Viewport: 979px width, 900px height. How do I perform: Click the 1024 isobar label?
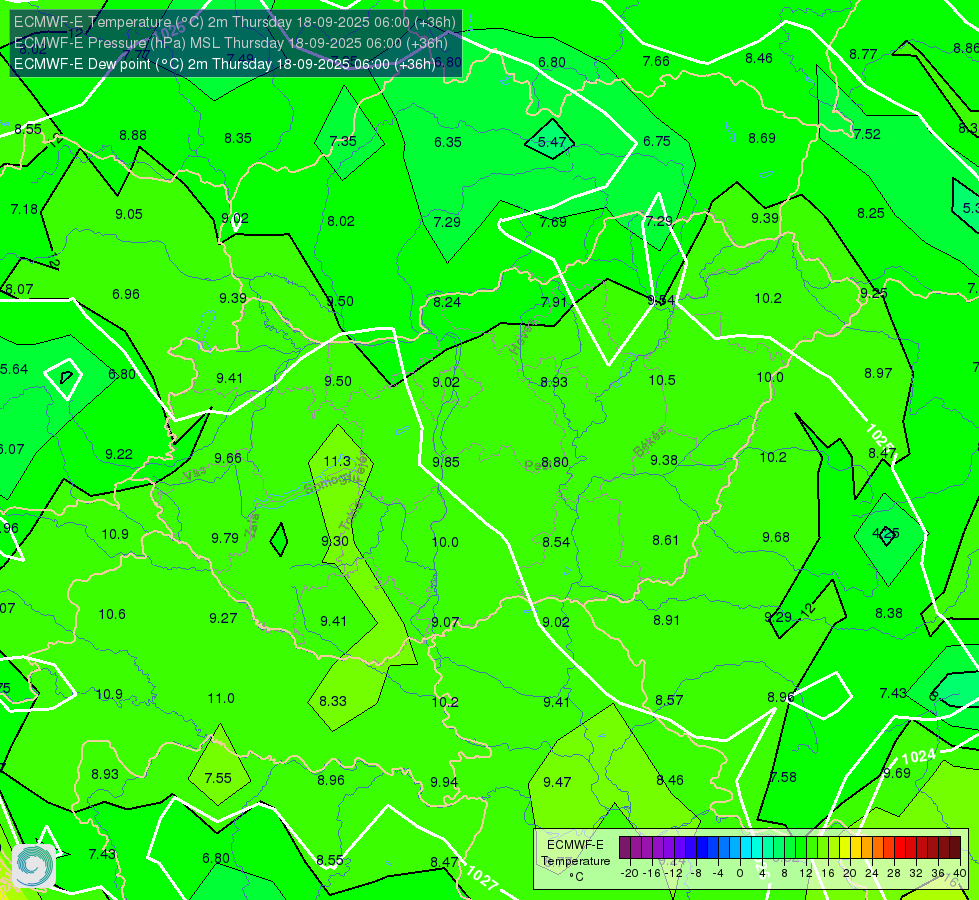pyautogui.click(x=918, y=756)
